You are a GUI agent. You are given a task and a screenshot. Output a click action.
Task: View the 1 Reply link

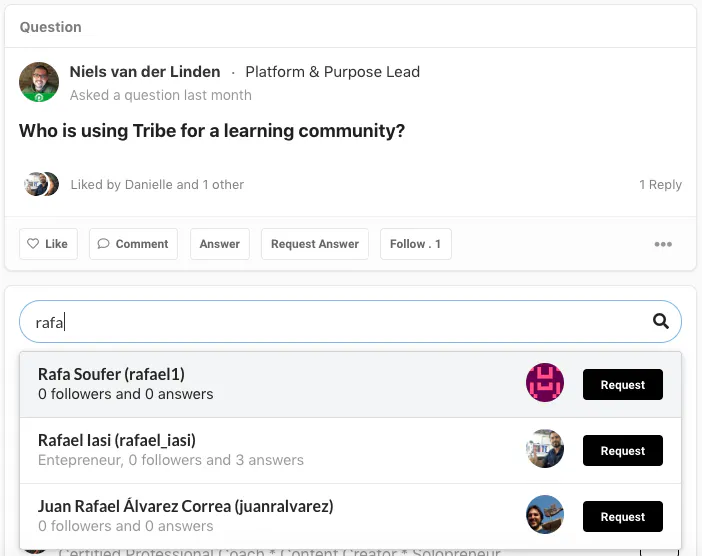(660, 184)
